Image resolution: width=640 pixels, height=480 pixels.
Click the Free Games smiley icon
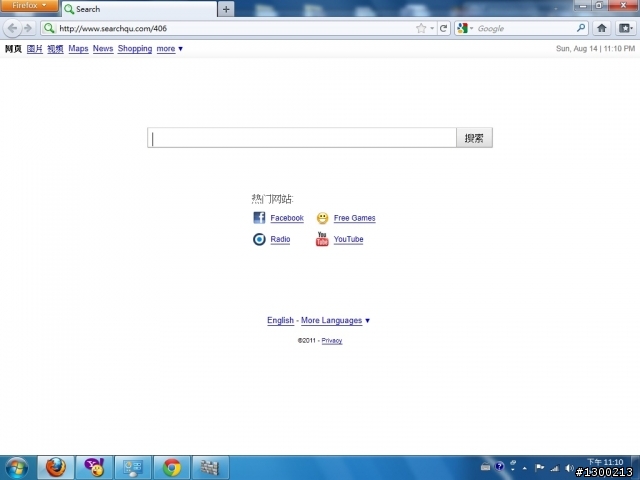(x=322, y=218)
